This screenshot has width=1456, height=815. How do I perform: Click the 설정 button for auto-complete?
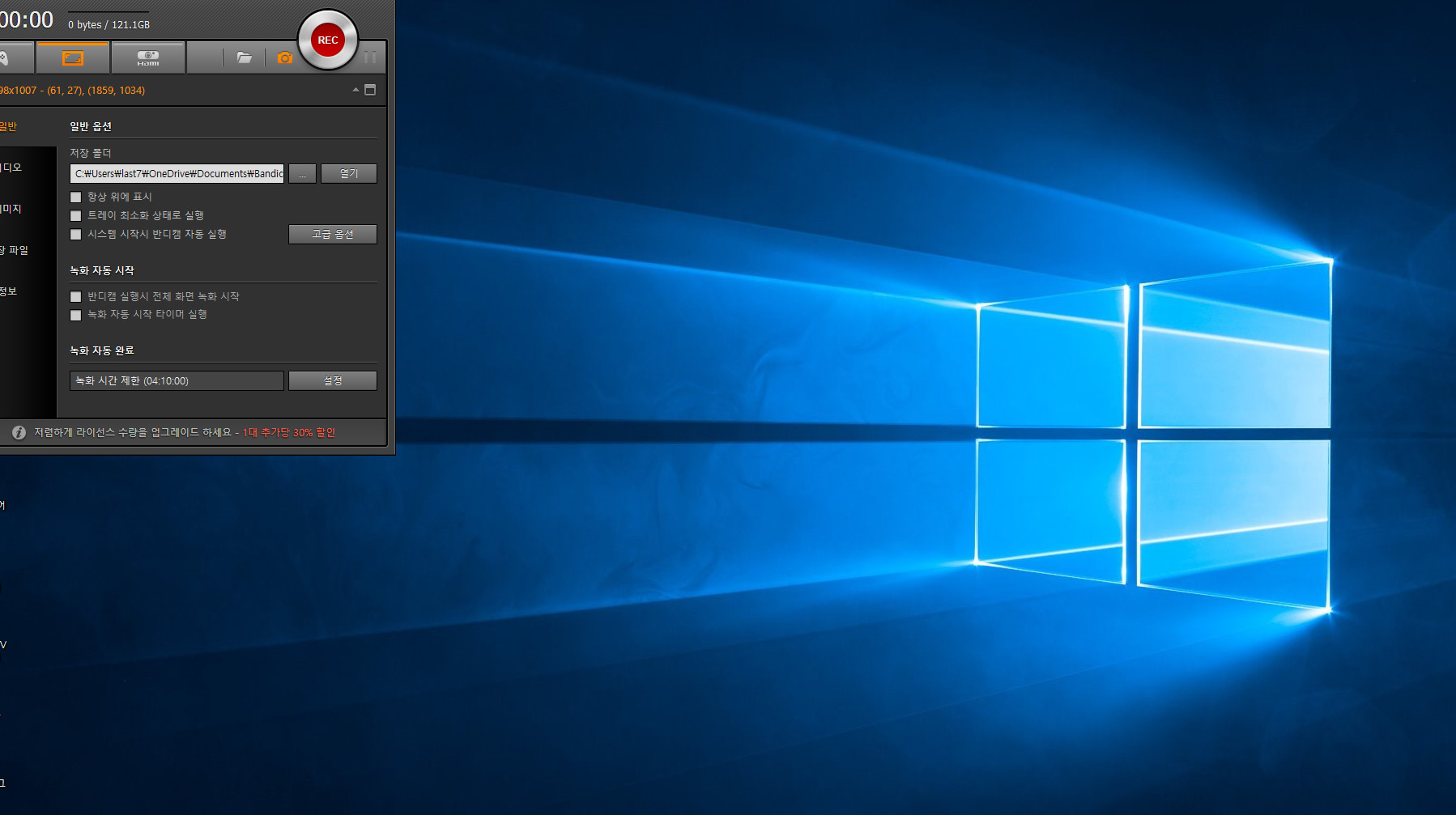[333, 380]
